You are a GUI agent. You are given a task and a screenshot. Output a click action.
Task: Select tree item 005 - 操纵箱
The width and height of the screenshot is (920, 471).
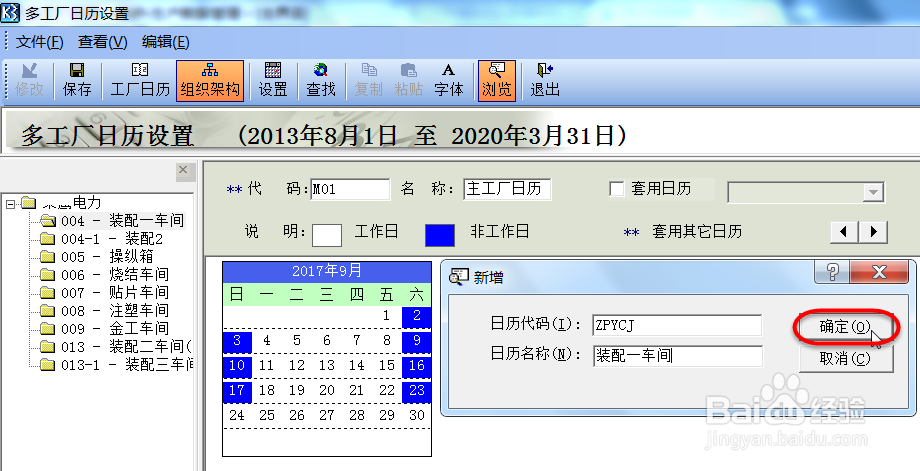pyautogui.click(x=107, y=257)
